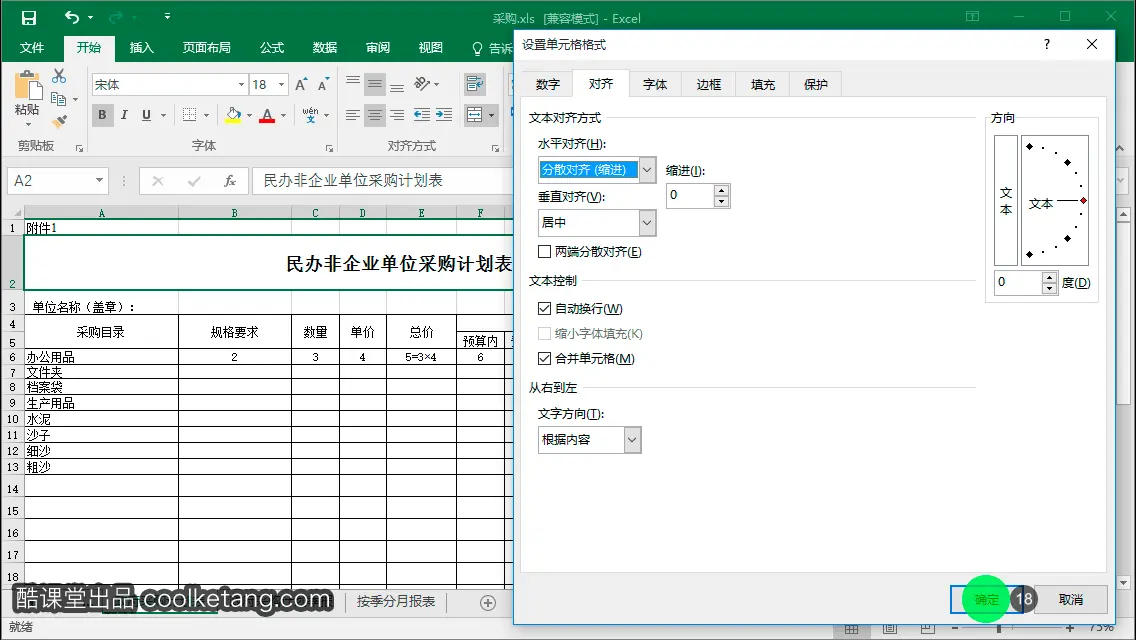Uncheck the 合并单元格 checkbox
The image size is (1136, 640).
coord(545,358)
